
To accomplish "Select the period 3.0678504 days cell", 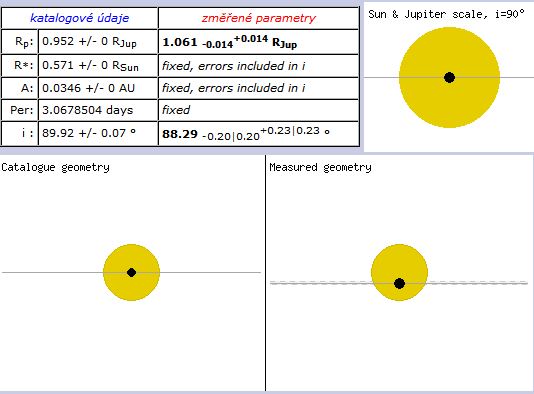I will pyautogui.click(x=98, y=110).
